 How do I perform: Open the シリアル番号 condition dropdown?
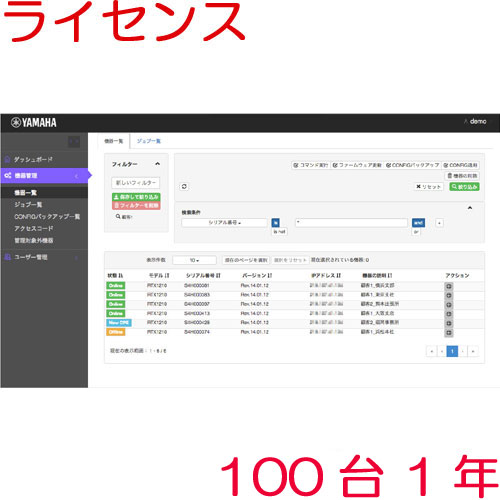coord(225,222)
